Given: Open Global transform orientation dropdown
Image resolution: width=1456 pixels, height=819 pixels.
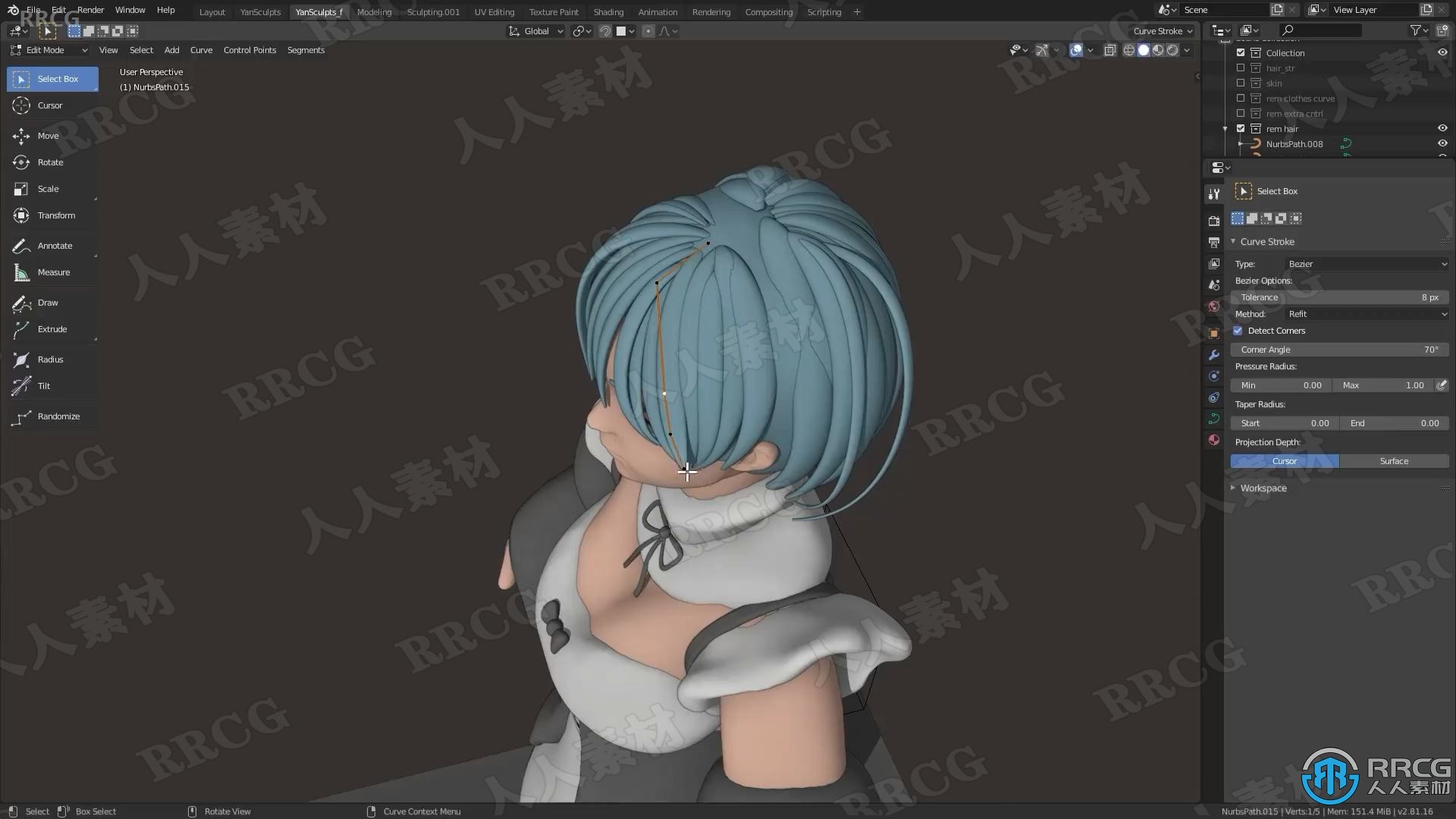Looking at the screenshot, I should [536, 31].
